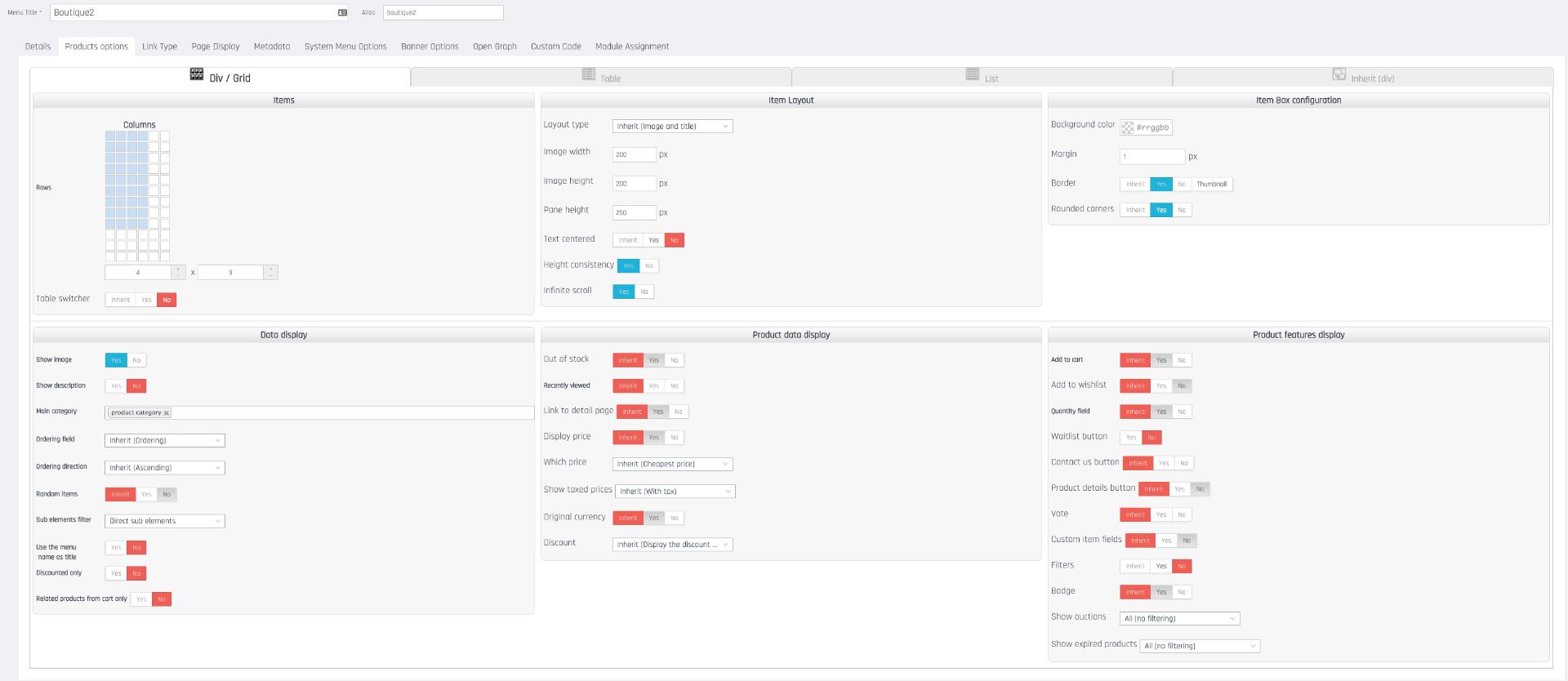Set Link to detail page to No
The image size is (1568, 681).
coord(679,412)
